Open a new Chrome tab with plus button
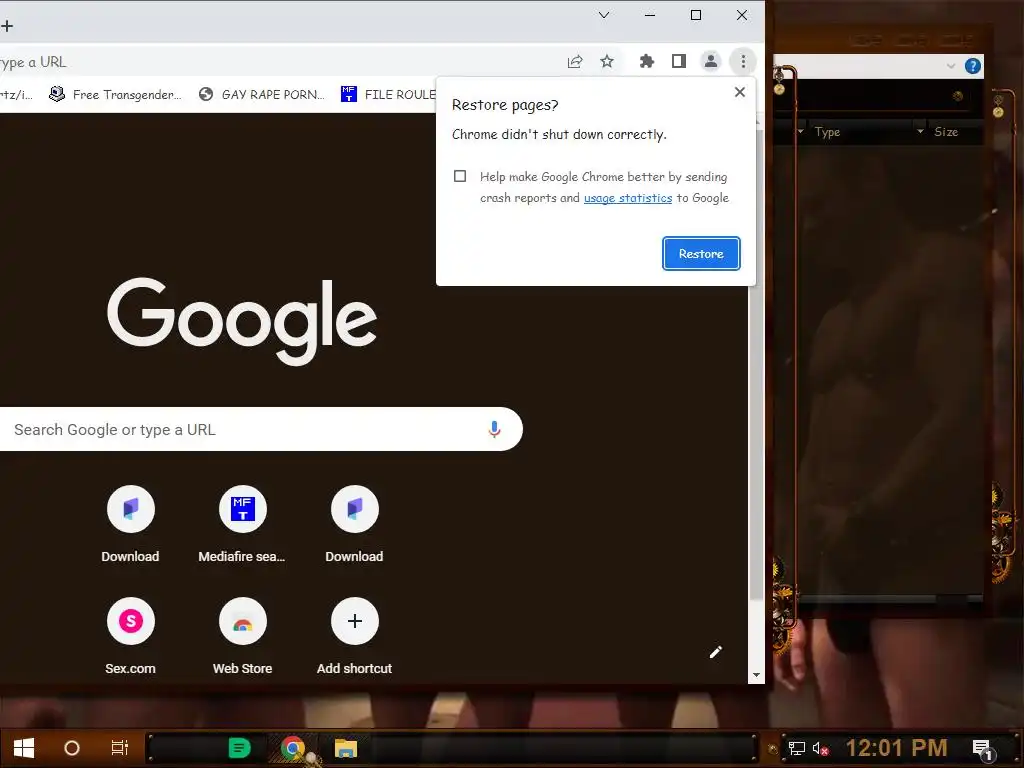 [7, 26]
